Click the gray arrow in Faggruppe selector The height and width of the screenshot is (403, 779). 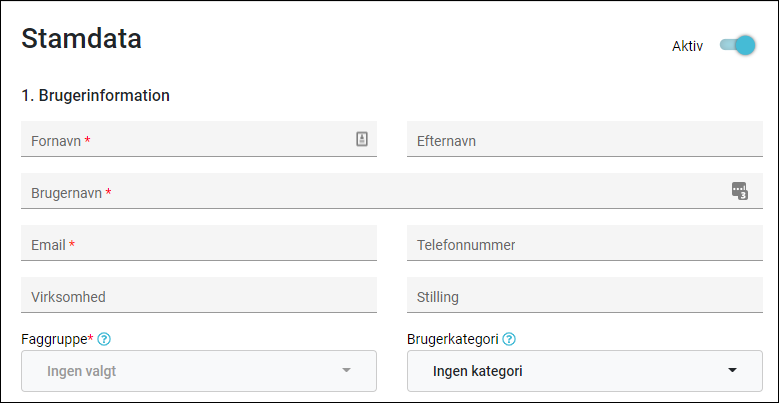(x=347, y=370)
